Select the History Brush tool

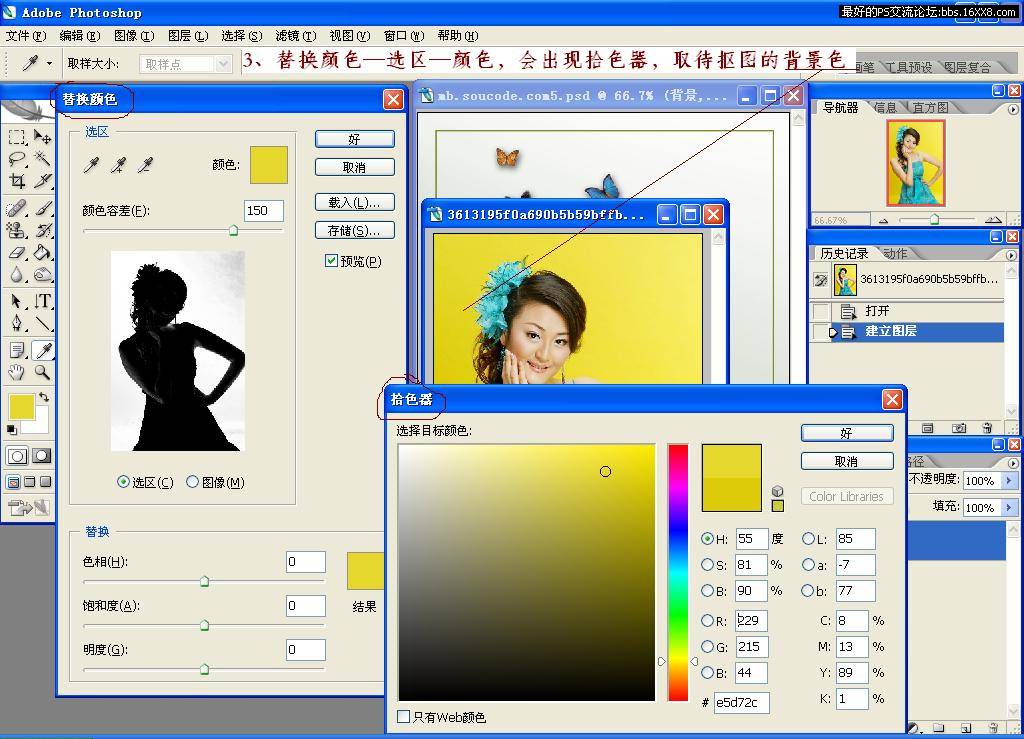[x=42, y=230]
